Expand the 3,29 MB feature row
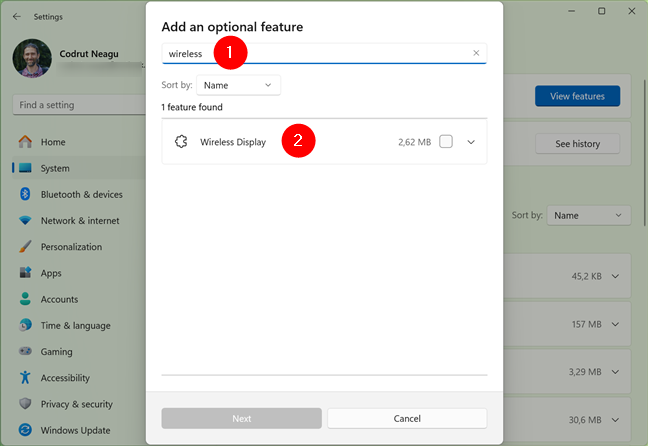The image size is (648, 446). (615, 372)
